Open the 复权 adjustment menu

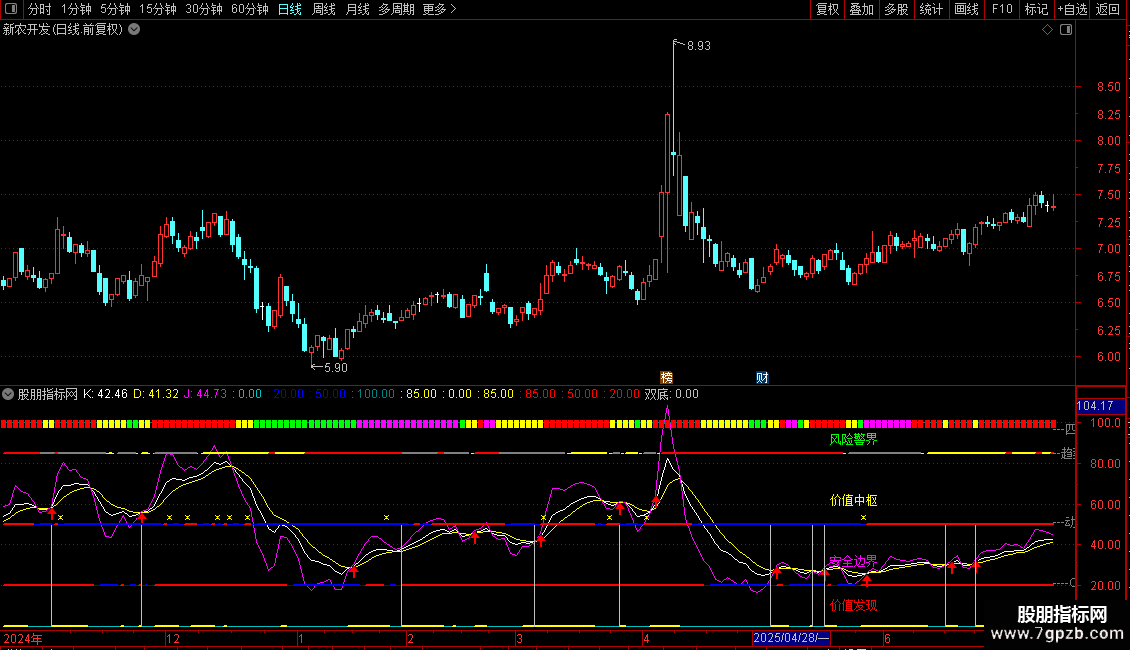pos(827,9)
